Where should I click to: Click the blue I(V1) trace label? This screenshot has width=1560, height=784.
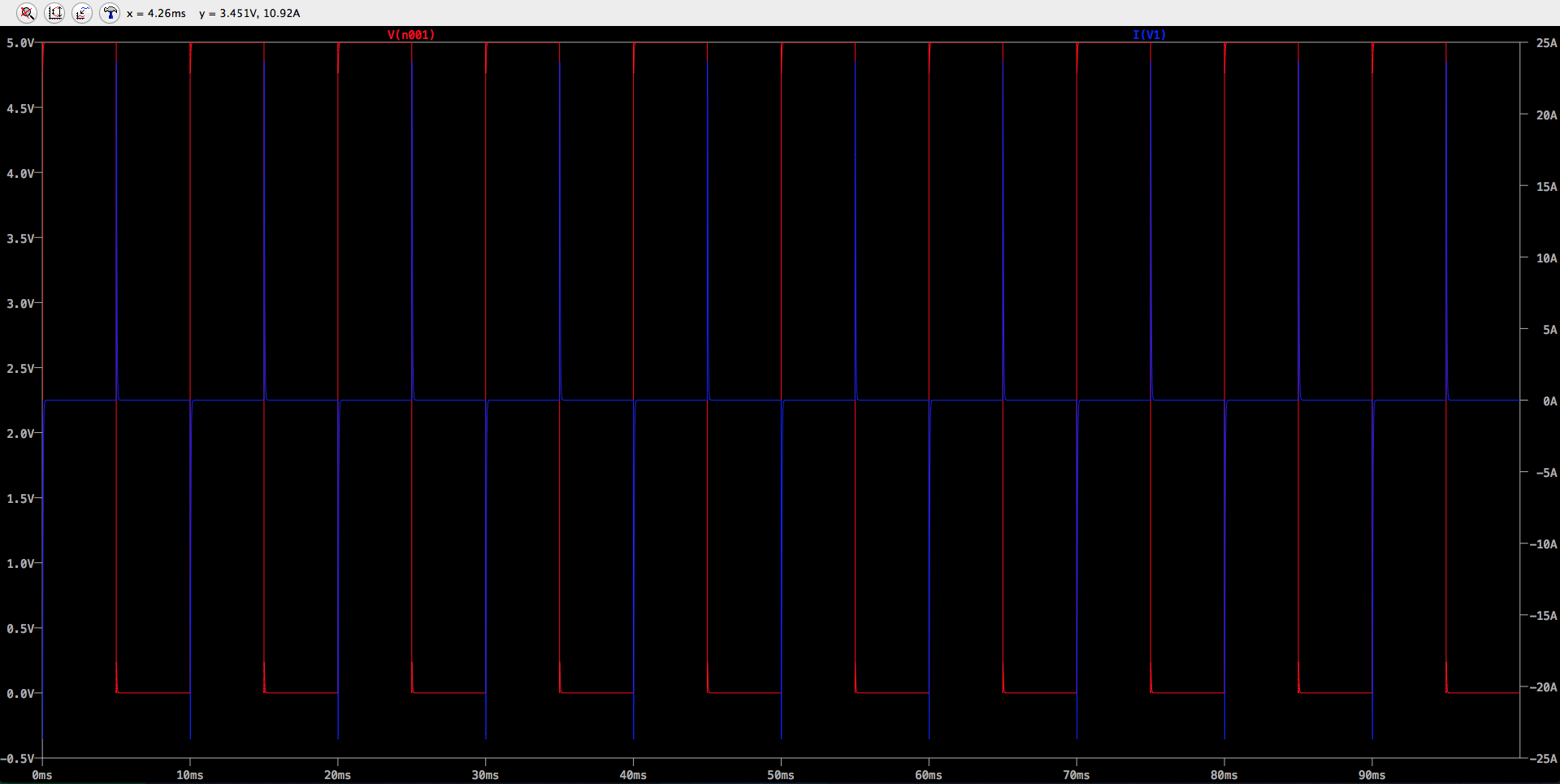pyautogui.click(x=1149, y=35)
